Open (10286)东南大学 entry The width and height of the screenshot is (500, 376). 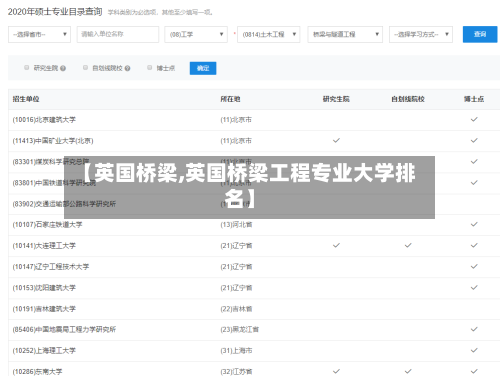(37, 372)
